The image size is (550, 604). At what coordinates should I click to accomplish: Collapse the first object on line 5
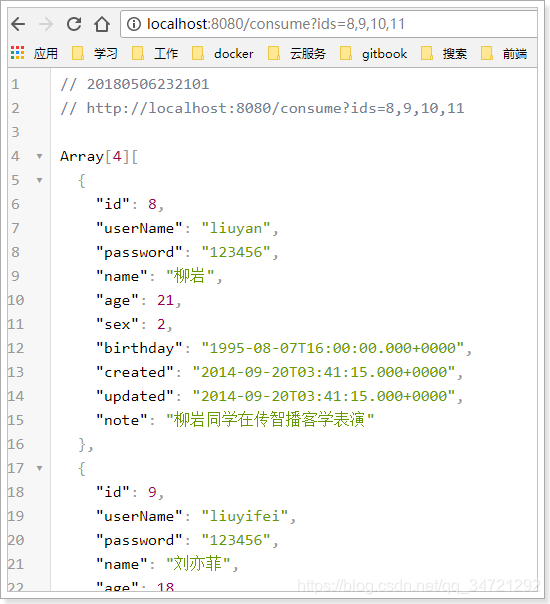pyautogui.click(x=39, y=180)
